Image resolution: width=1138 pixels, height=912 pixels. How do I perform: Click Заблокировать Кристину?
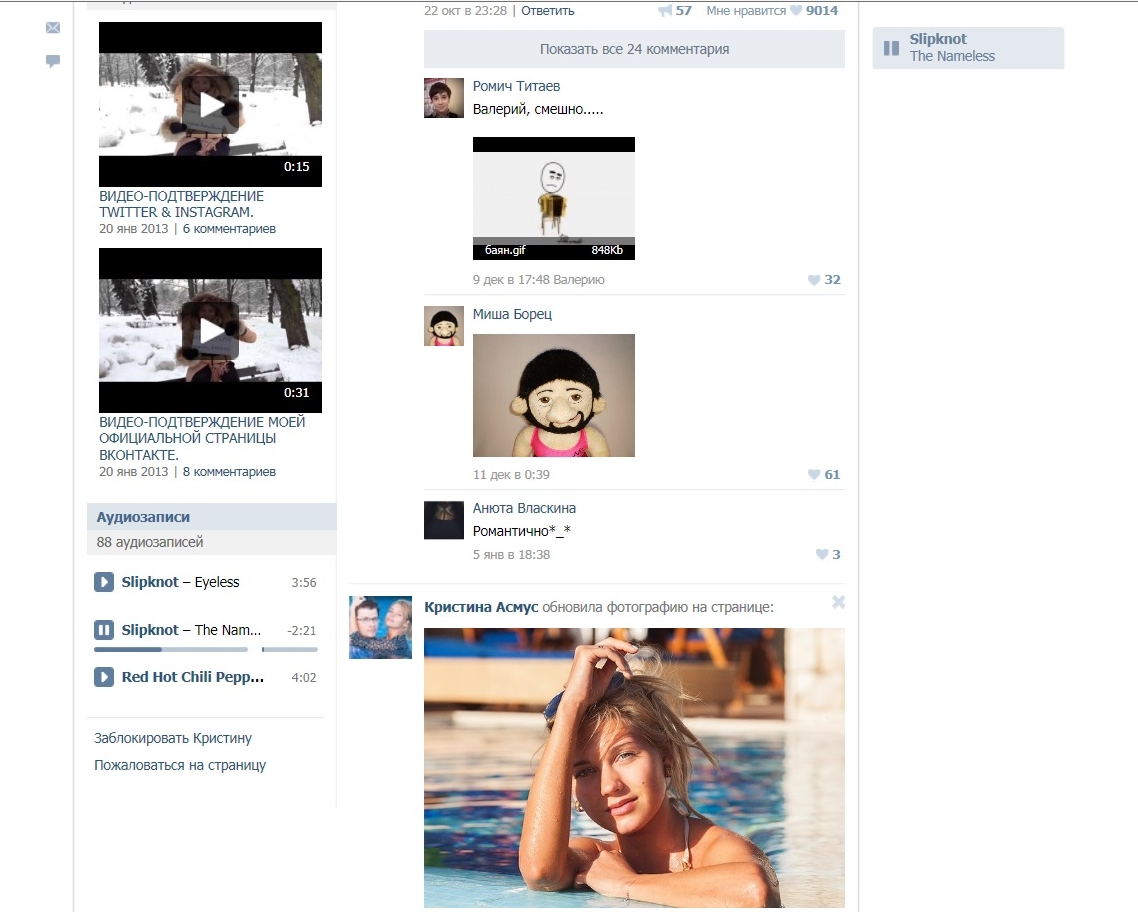pos(173,738)
